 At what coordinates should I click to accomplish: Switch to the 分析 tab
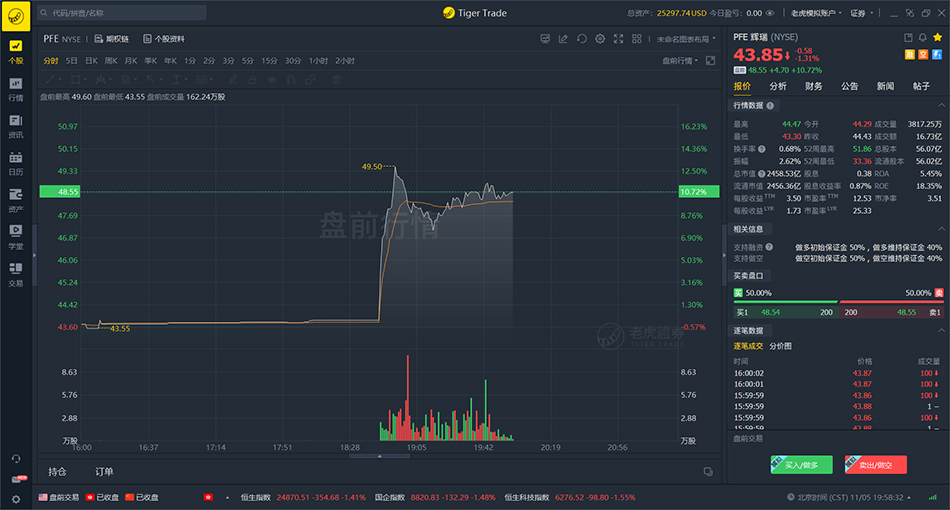[778, 86]
